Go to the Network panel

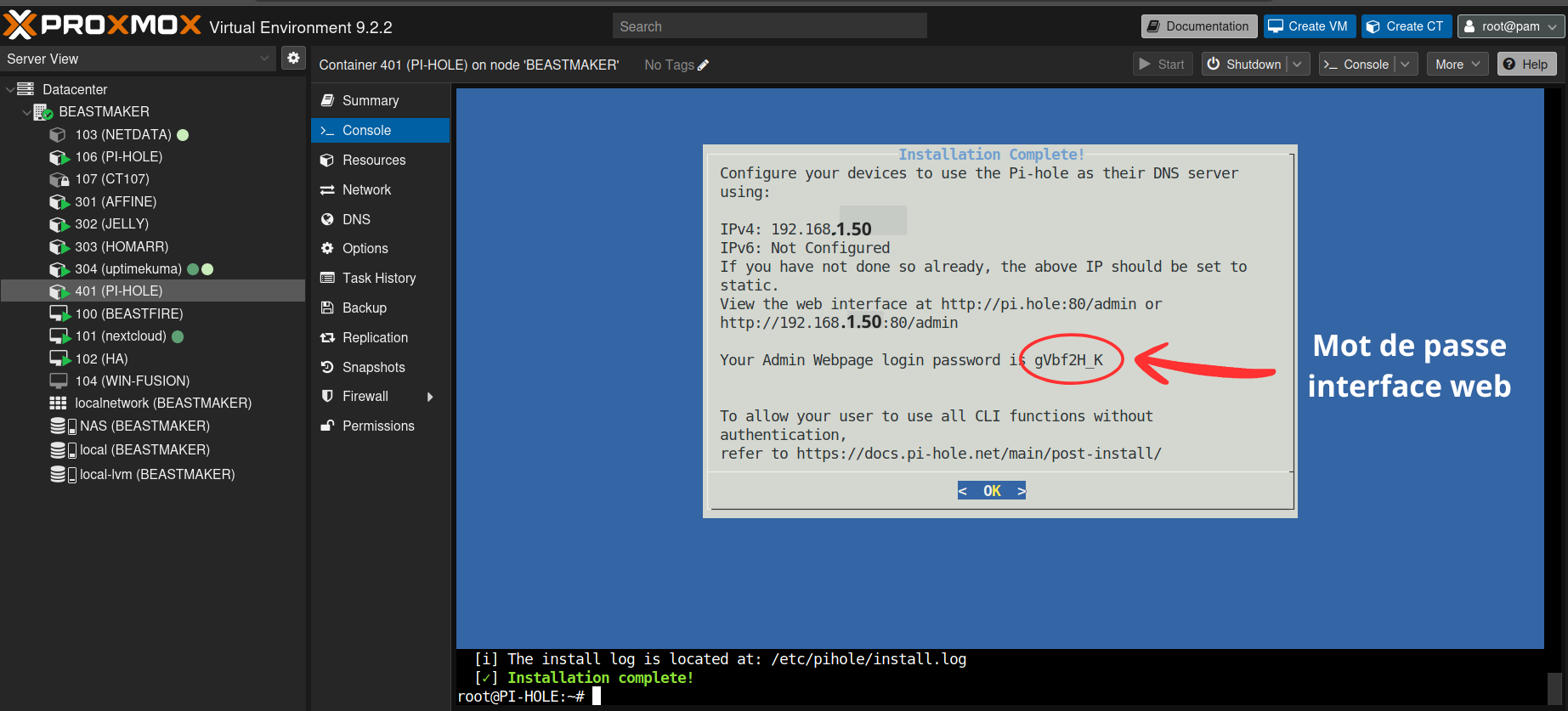380,189
